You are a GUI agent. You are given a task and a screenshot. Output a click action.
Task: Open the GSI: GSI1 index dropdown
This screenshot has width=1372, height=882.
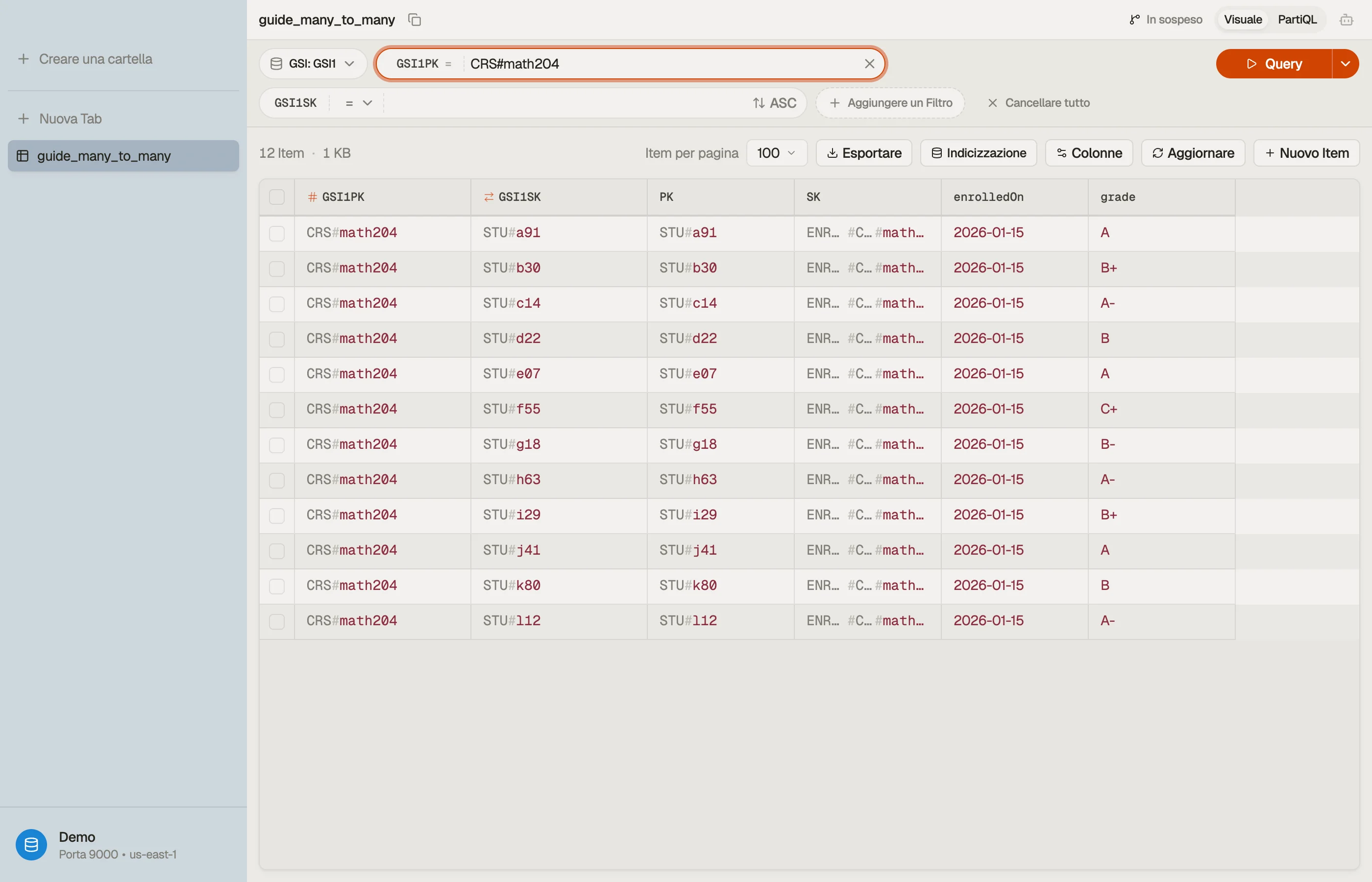click(313, 64)
